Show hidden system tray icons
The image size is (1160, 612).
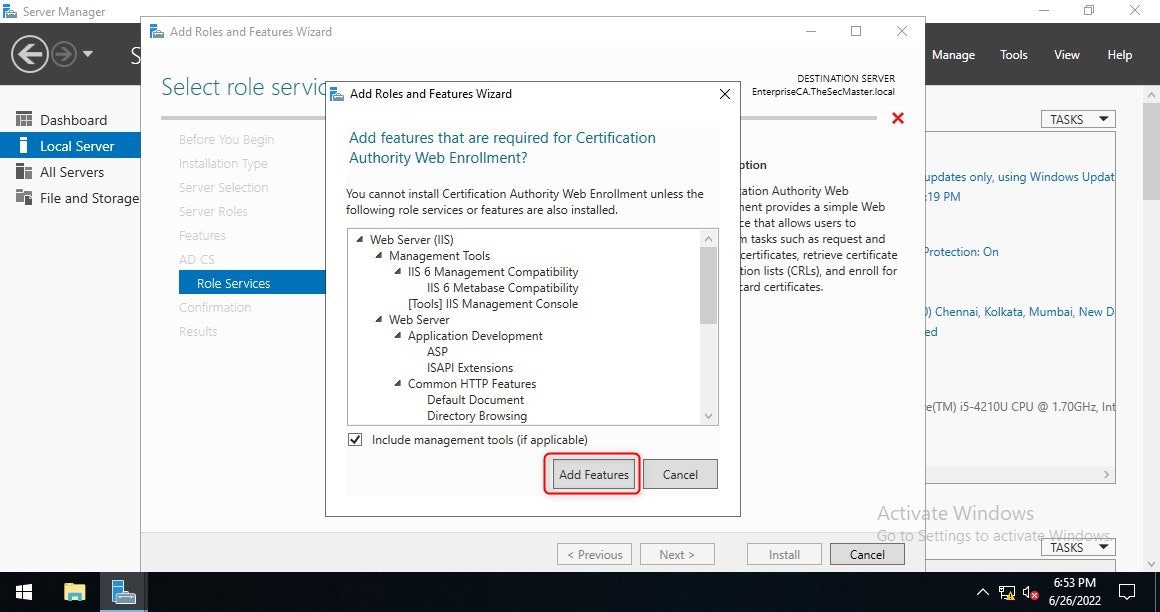coord(982,592)
